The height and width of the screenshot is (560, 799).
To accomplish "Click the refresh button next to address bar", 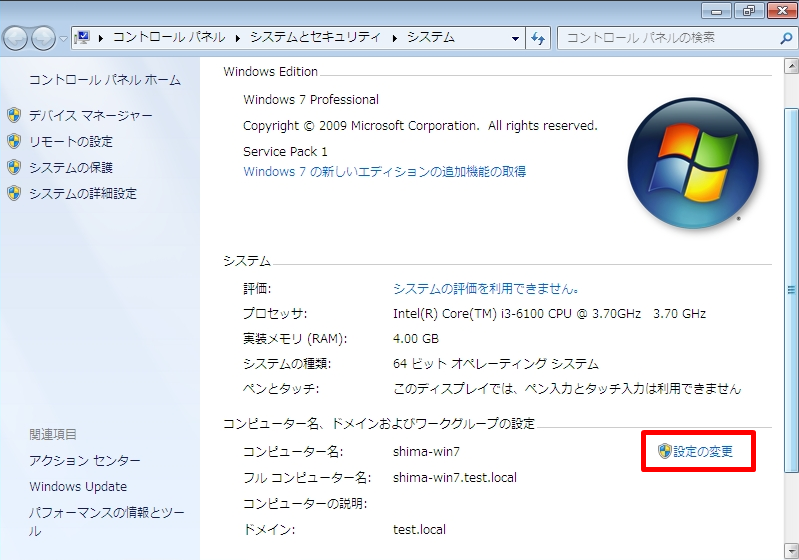I will pyautogui.click(x=538, y=38).
